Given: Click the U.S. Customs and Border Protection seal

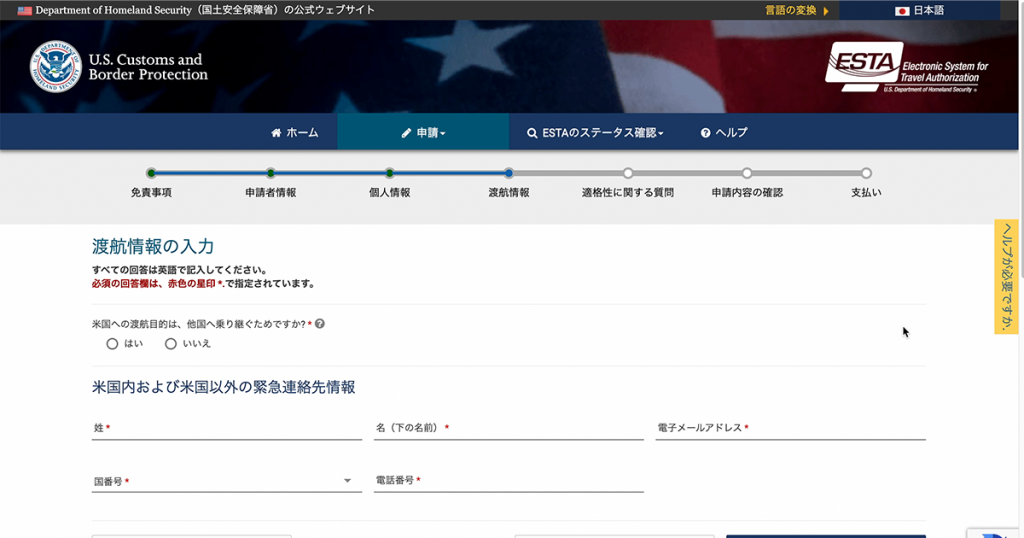Looking at the screenshot, I should (x=56, y=67).
